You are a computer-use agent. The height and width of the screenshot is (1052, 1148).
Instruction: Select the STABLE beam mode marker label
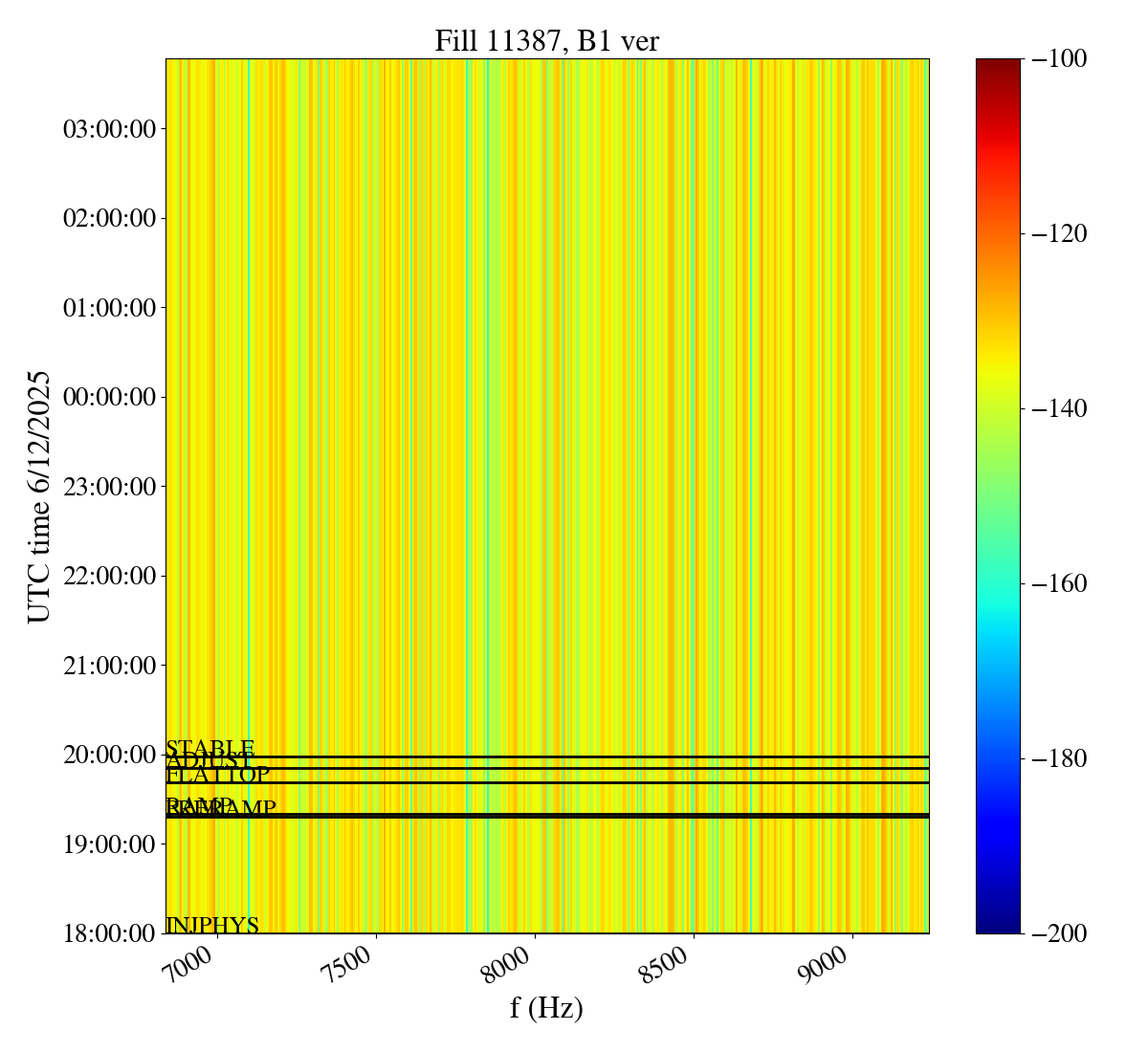(x=210, y=748)
